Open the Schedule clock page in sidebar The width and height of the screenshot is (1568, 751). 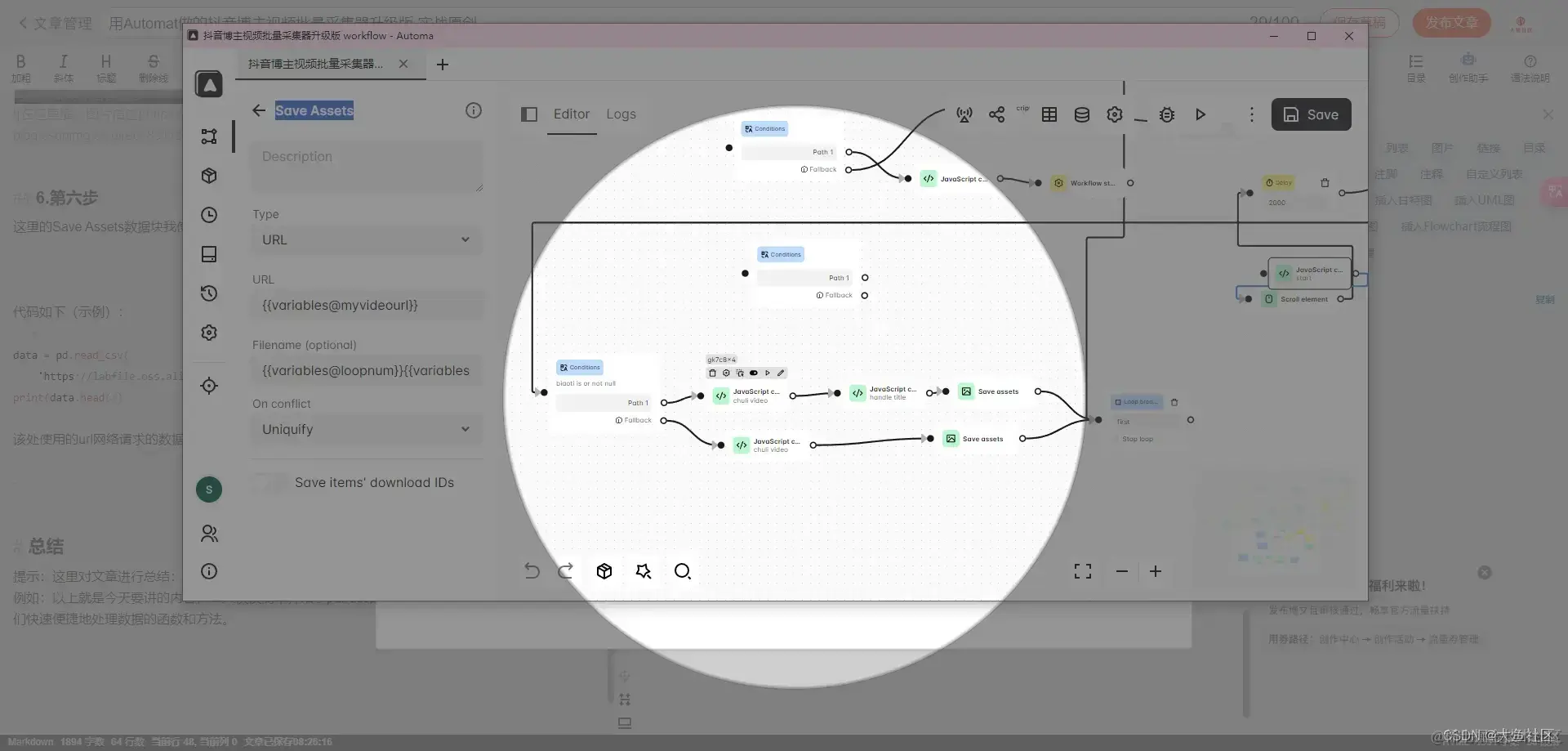pos(209,215)
